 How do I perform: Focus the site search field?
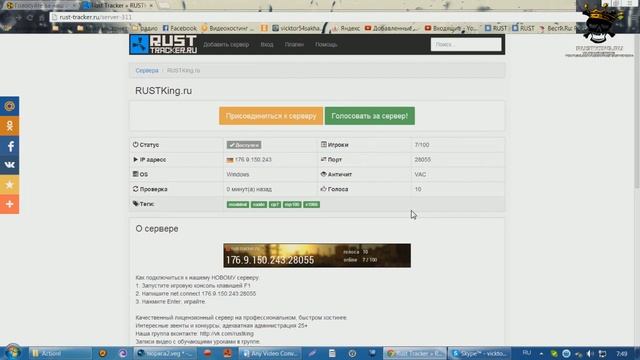coord(466,44)
